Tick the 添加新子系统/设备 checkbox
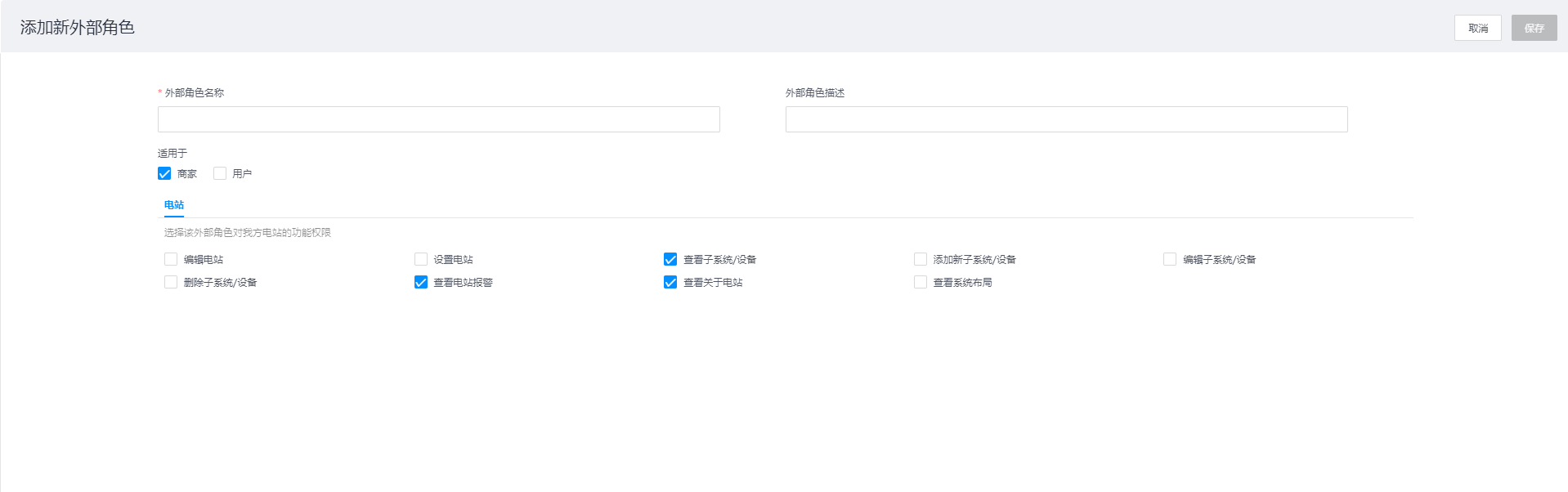 click(921, 259)
